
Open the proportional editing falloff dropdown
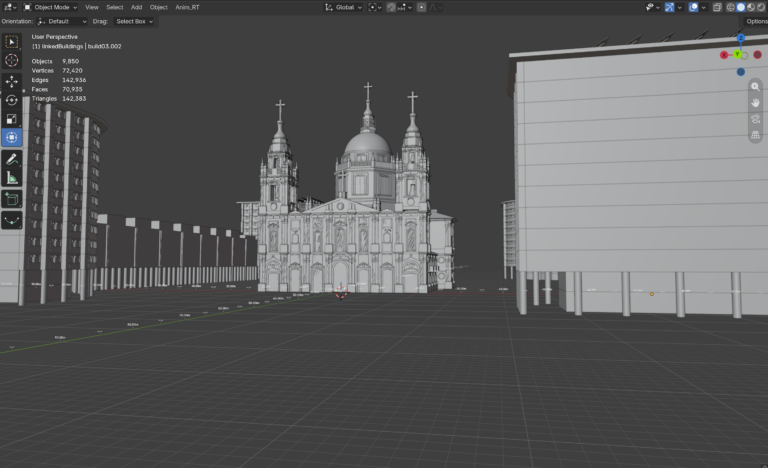click(x=435, y=7)
